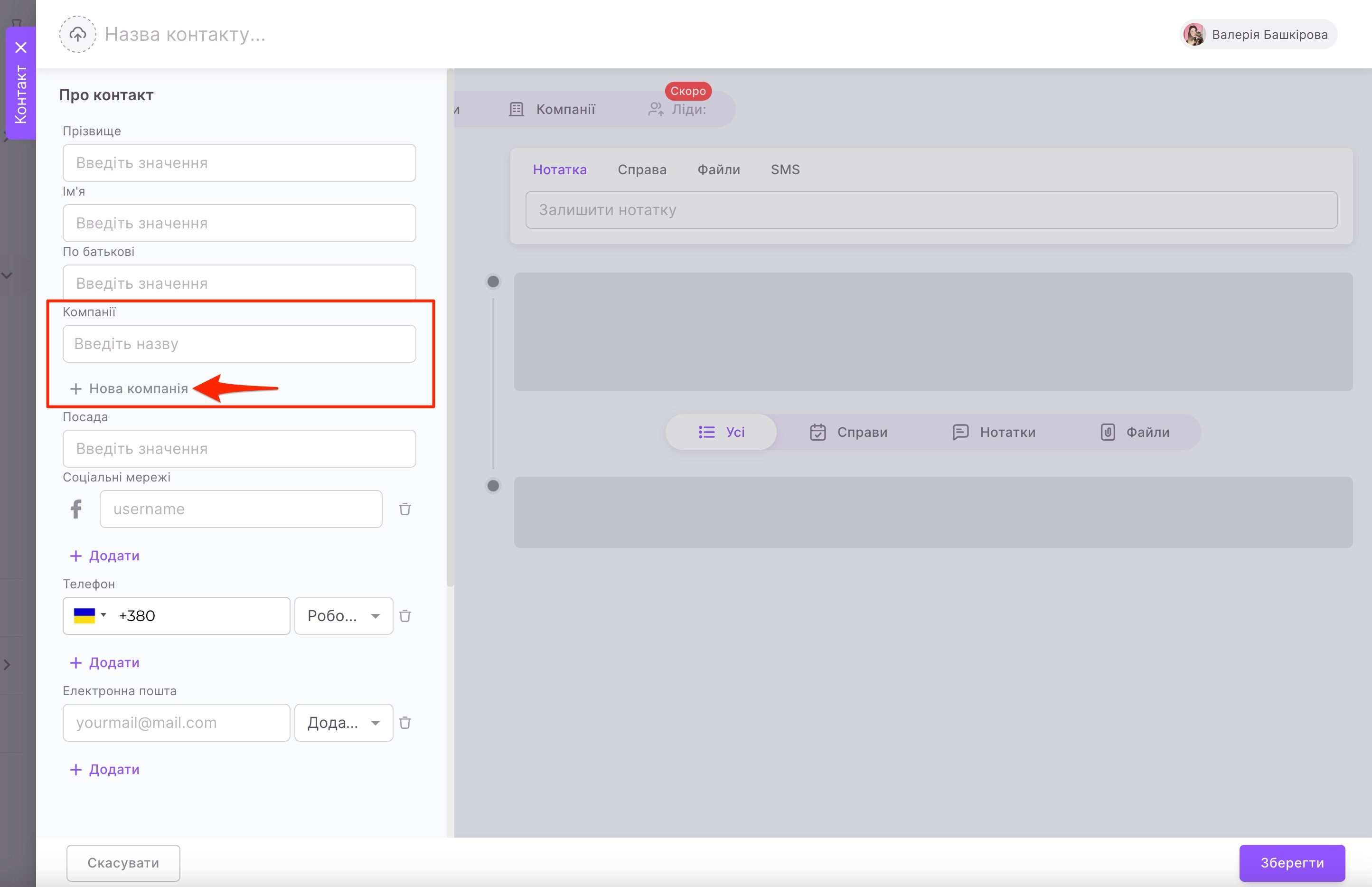1372x887 pixels.
Task: Switch to the SMS tab
Action: (785, 170)
